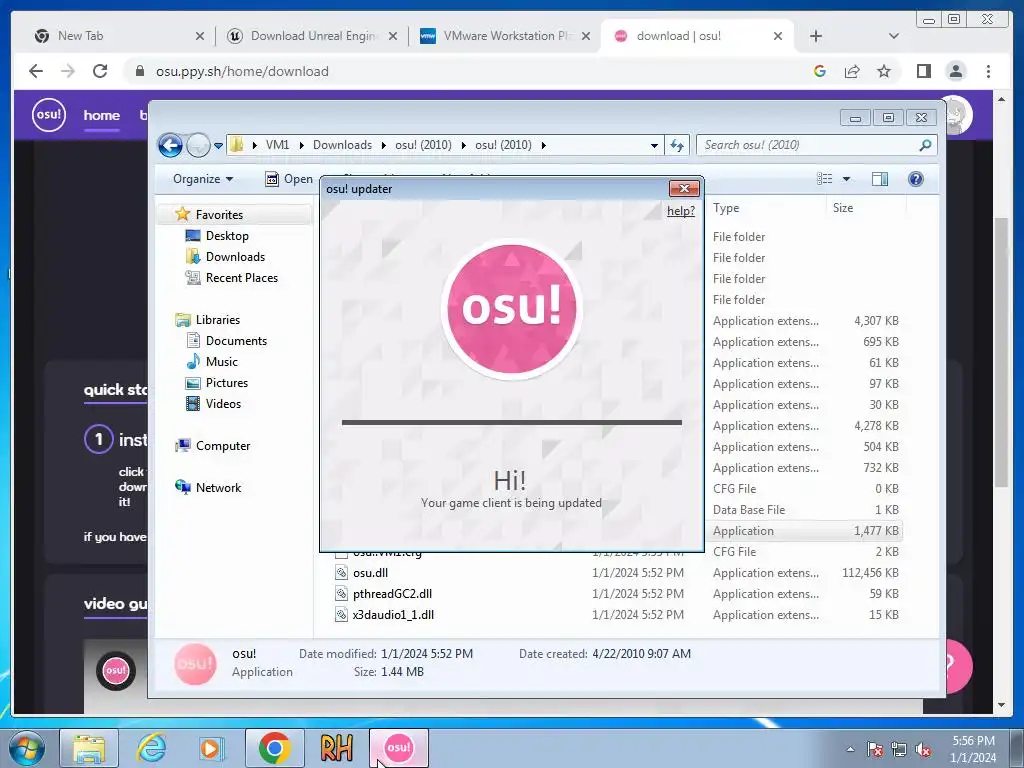Open the Windows Start button
1024x768 pixels.
point(27,748)
